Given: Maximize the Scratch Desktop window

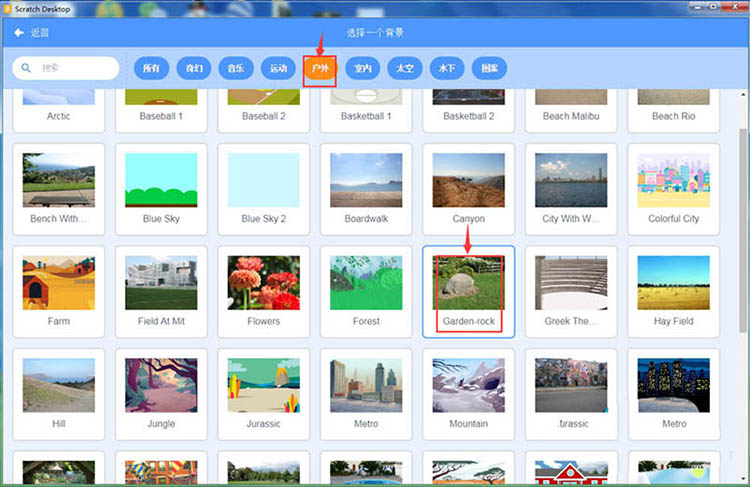Looking at the screenshot, I should pyautogui.click(x=713, y=7).
